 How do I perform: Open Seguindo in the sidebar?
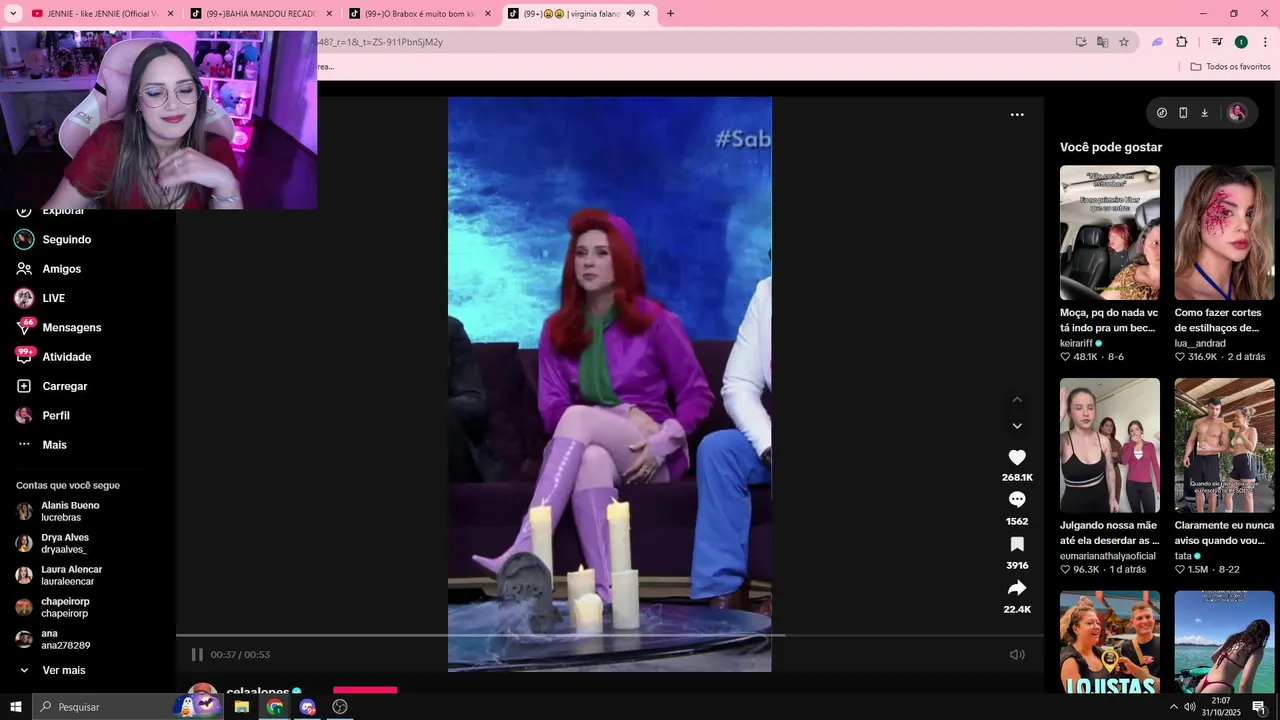tap(66, 239)
